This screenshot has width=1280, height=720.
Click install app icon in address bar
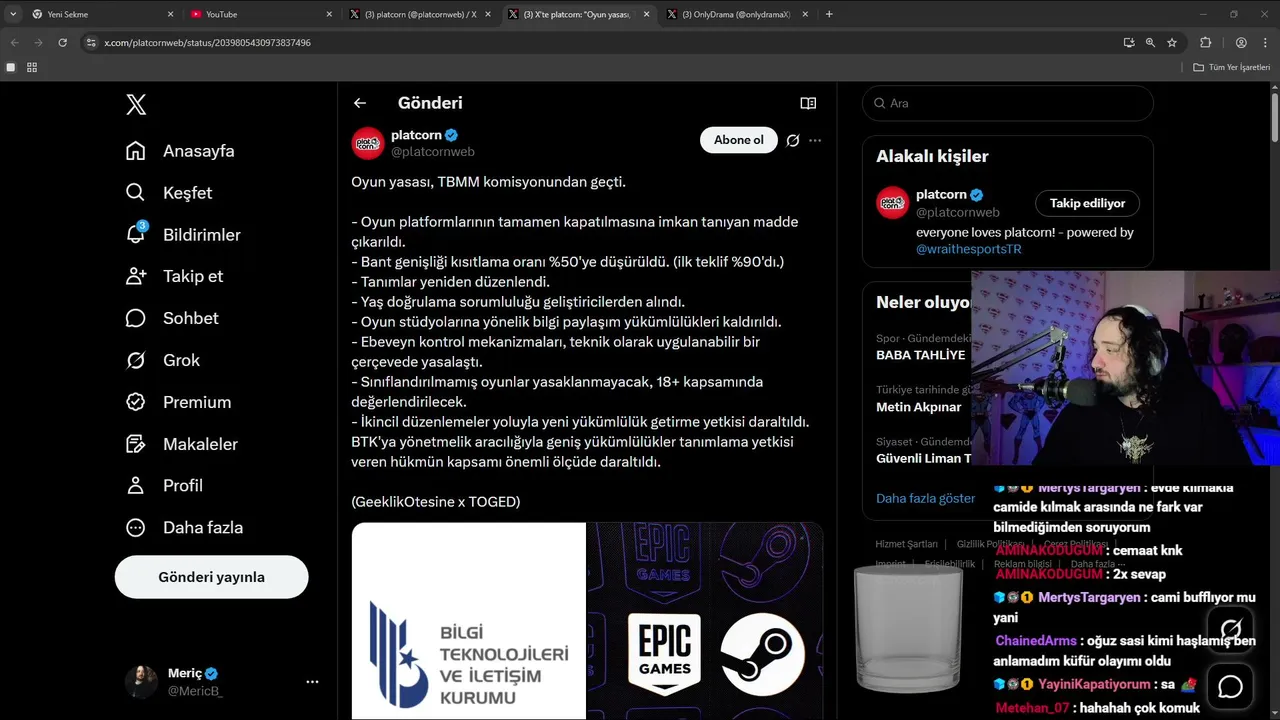[1129, 43]
